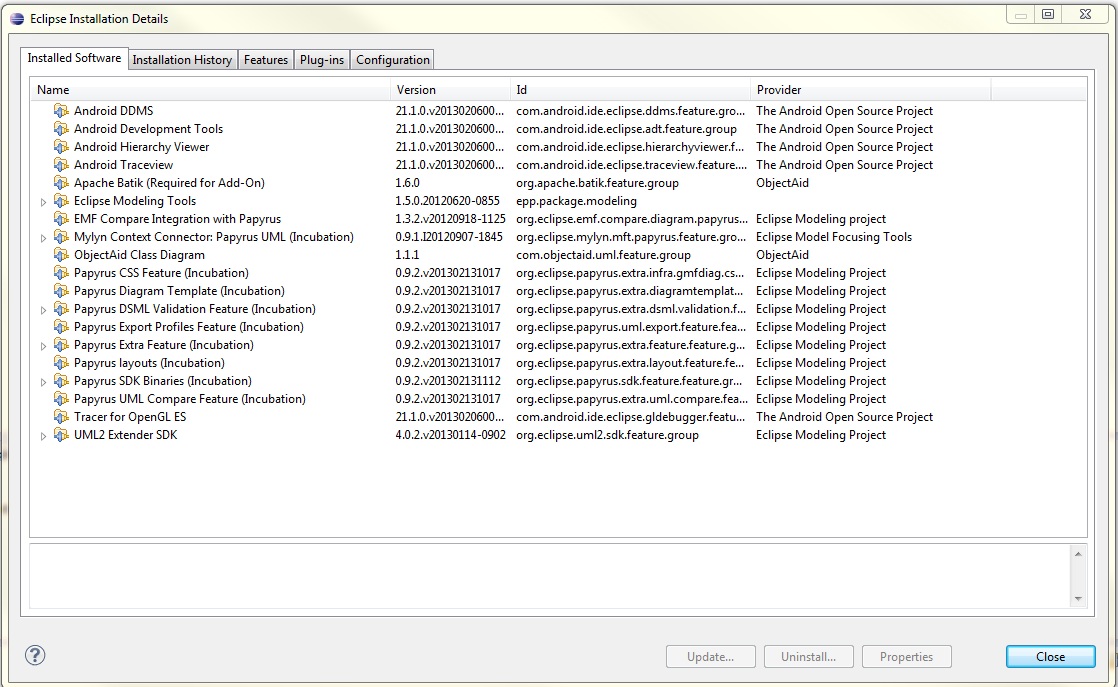1118x687 pixels.
Task: Click the Eclipse logo in the title bar
Action: (17, 19)
